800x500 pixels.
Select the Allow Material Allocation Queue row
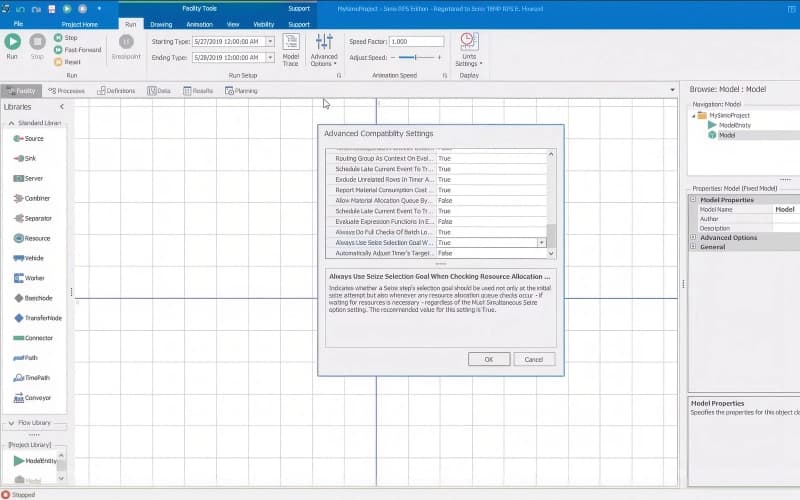click(x=437, y=201)
